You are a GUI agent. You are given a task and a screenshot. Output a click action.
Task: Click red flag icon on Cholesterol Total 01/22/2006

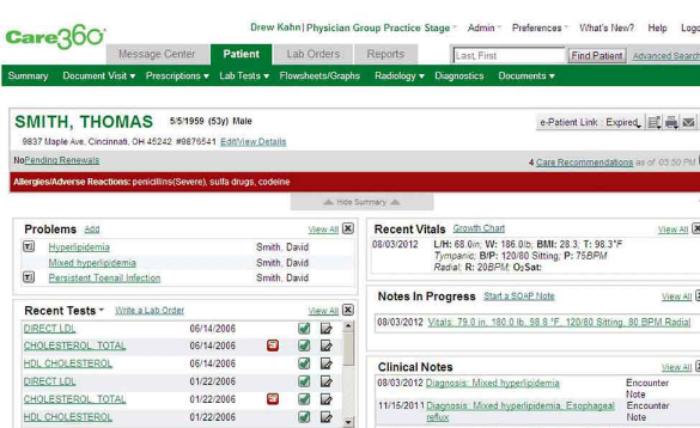273,399
